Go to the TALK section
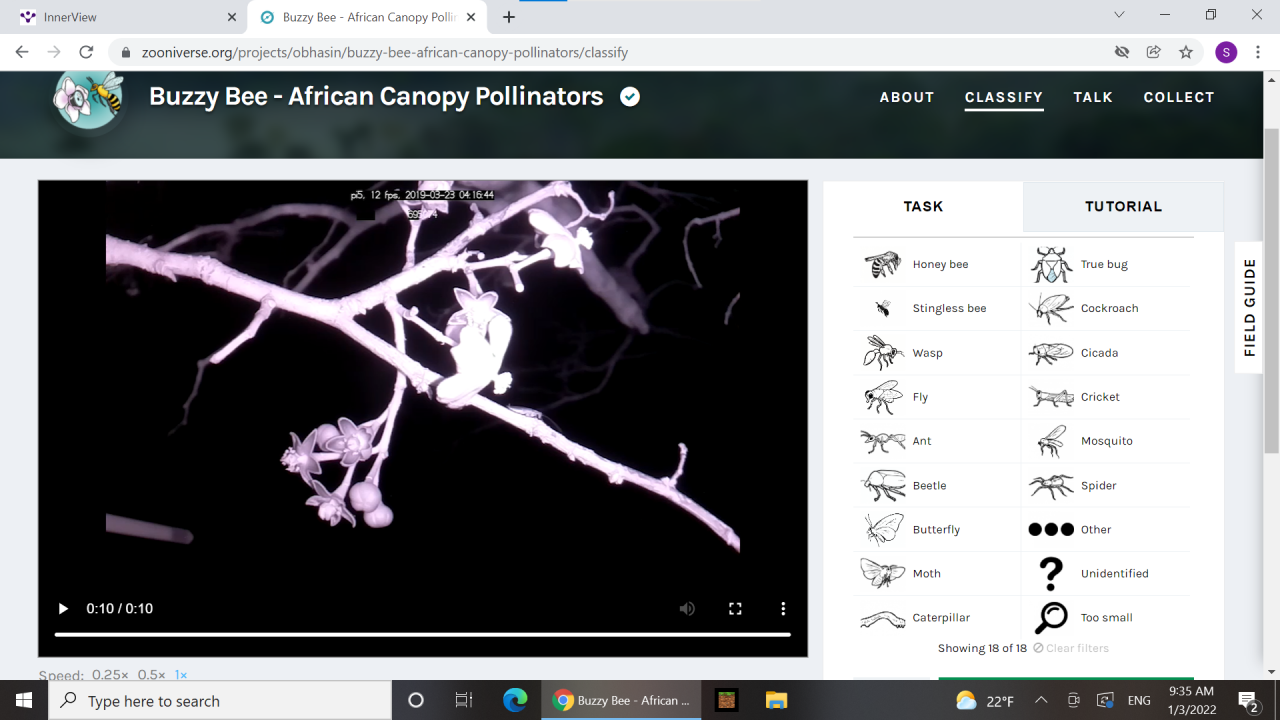1280x720 pixels. pyautogui.click(x=1093, y=97)
